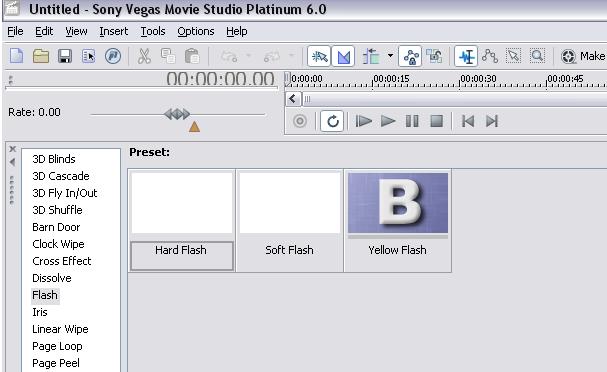
Task: Select Clock Wipe transition
Action: click(58, 244)
